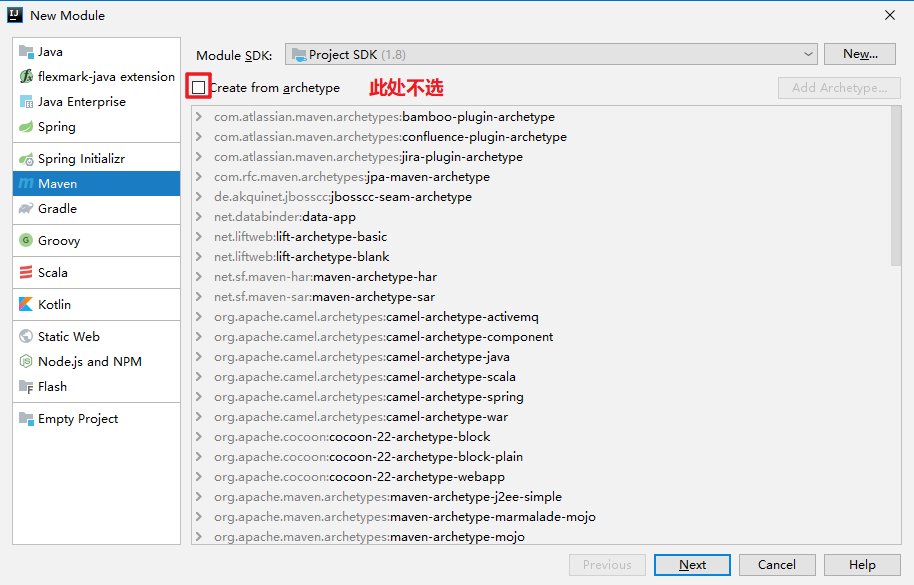914x585 pixels.
Task: Select the Spring leaf icon
Action: point(26,126)
